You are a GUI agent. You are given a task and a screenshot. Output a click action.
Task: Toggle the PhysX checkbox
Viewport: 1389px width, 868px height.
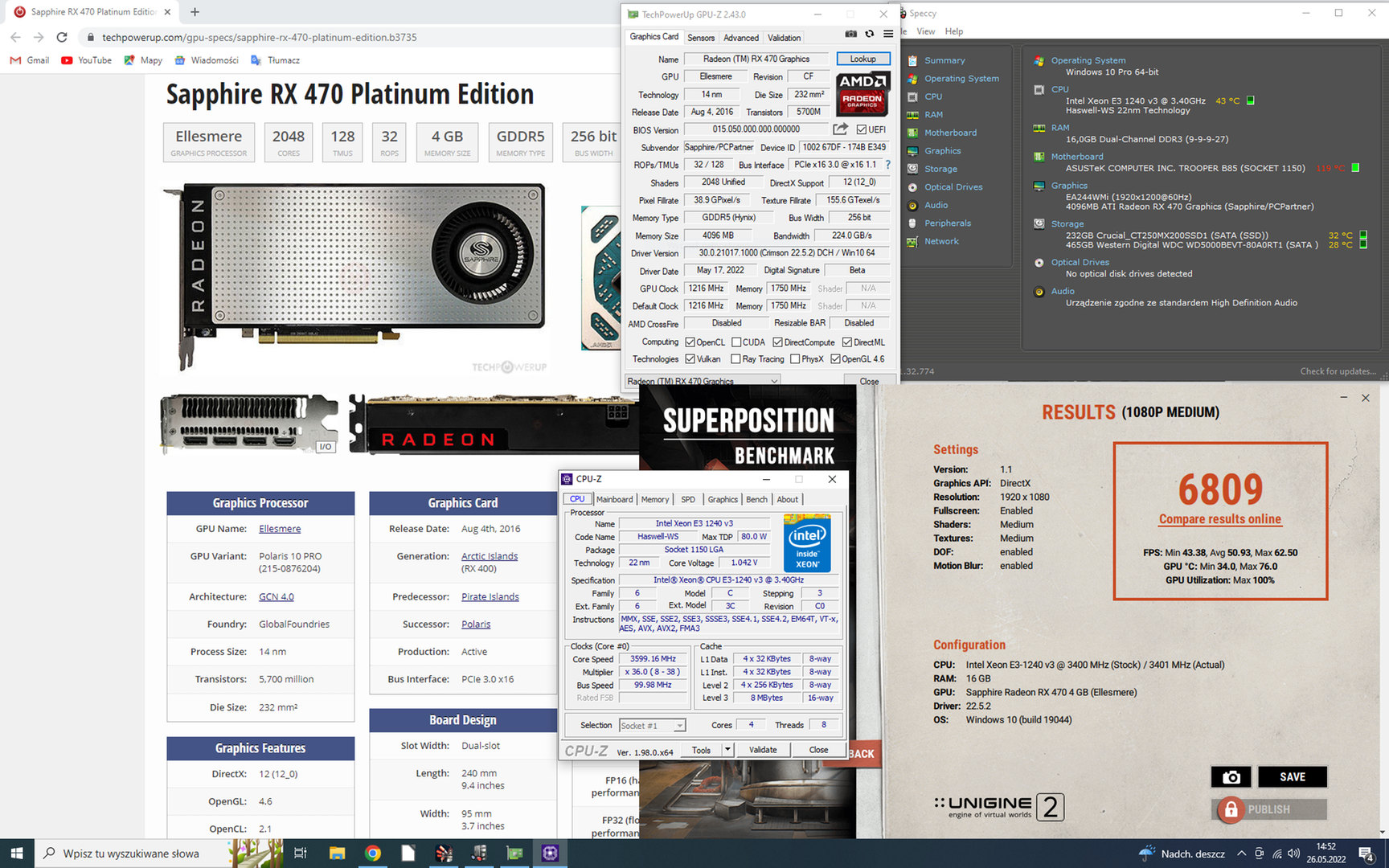coord(794,359)
